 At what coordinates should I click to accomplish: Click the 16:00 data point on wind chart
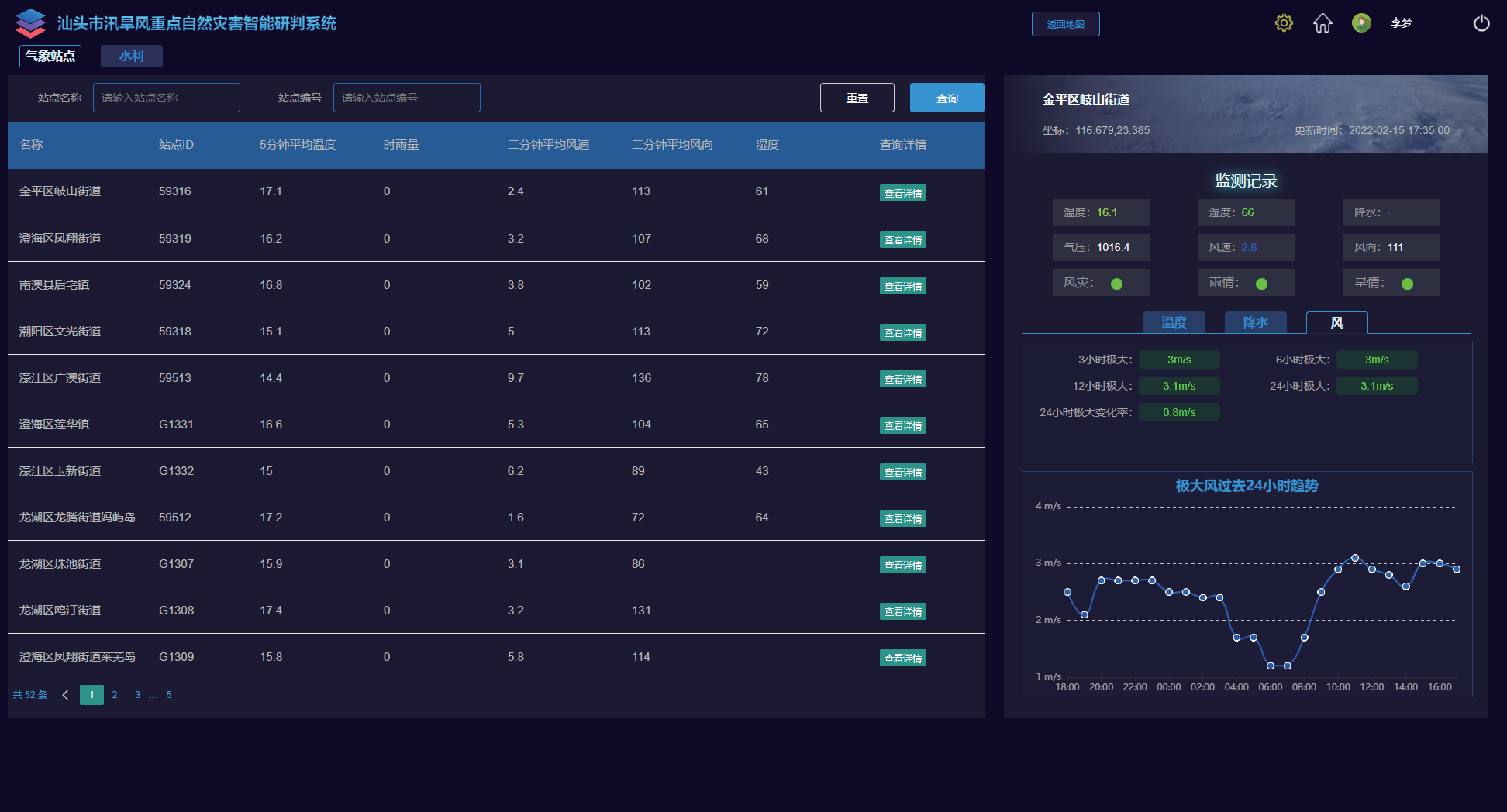(1440, 563)
